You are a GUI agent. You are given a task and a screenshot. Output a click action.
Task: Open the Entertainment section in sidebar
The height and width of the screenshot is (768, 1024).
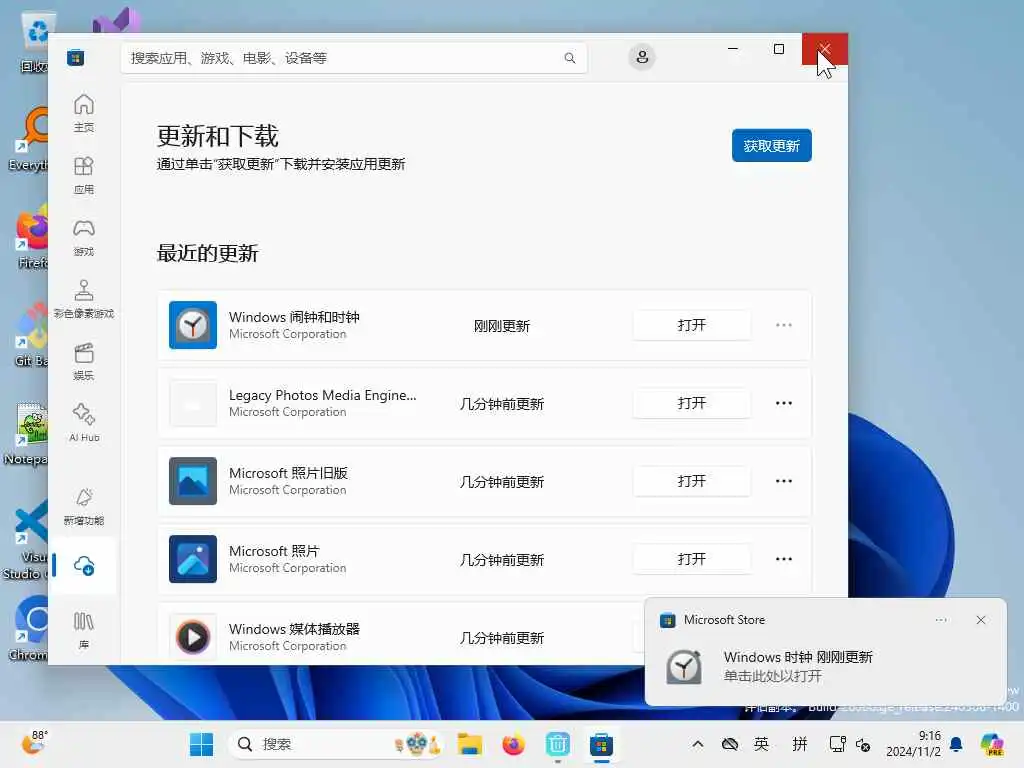click(84, 362)
